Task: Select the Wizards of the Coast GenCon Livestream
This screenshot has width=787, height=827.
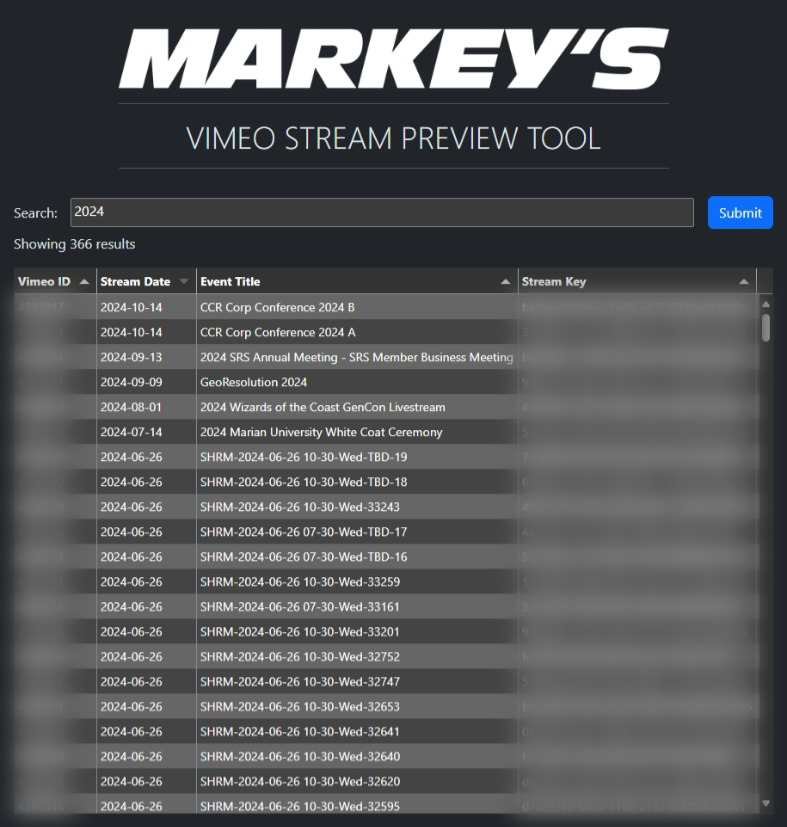Action: (322, 407)
